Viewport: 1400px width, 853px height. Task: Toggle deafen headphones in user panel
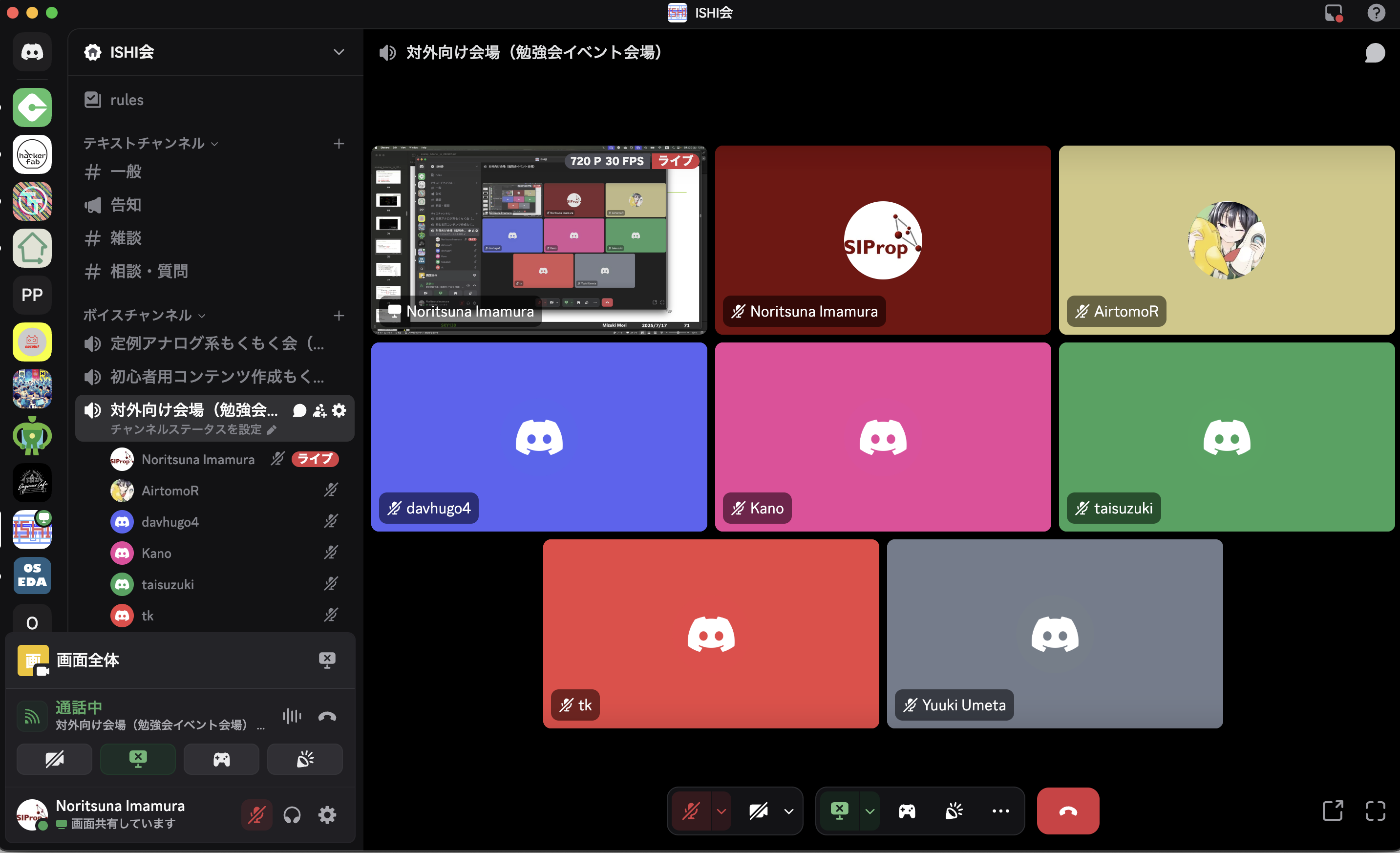292,815
